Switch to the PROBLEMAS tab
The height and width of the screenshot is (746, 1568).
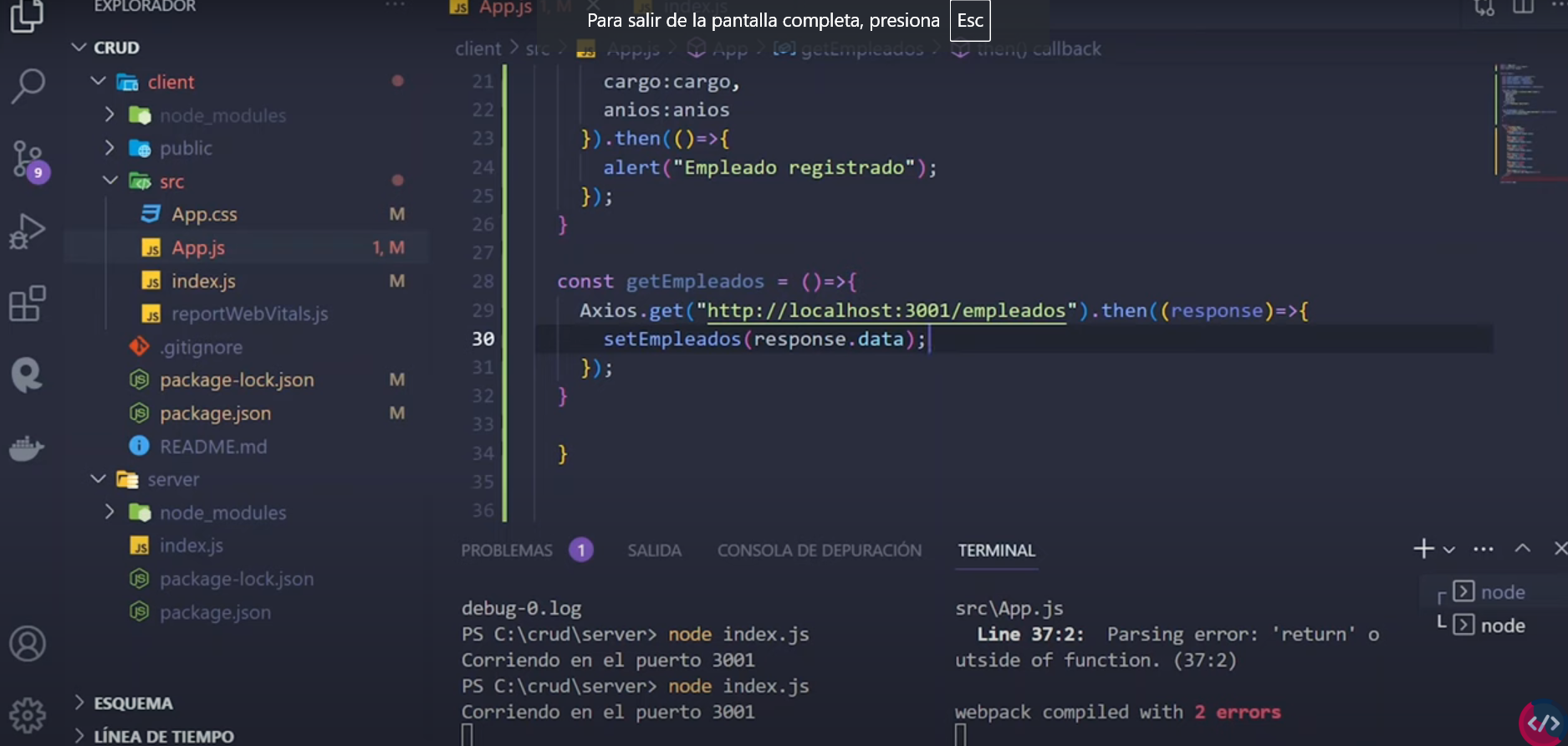tap(507, 550)
